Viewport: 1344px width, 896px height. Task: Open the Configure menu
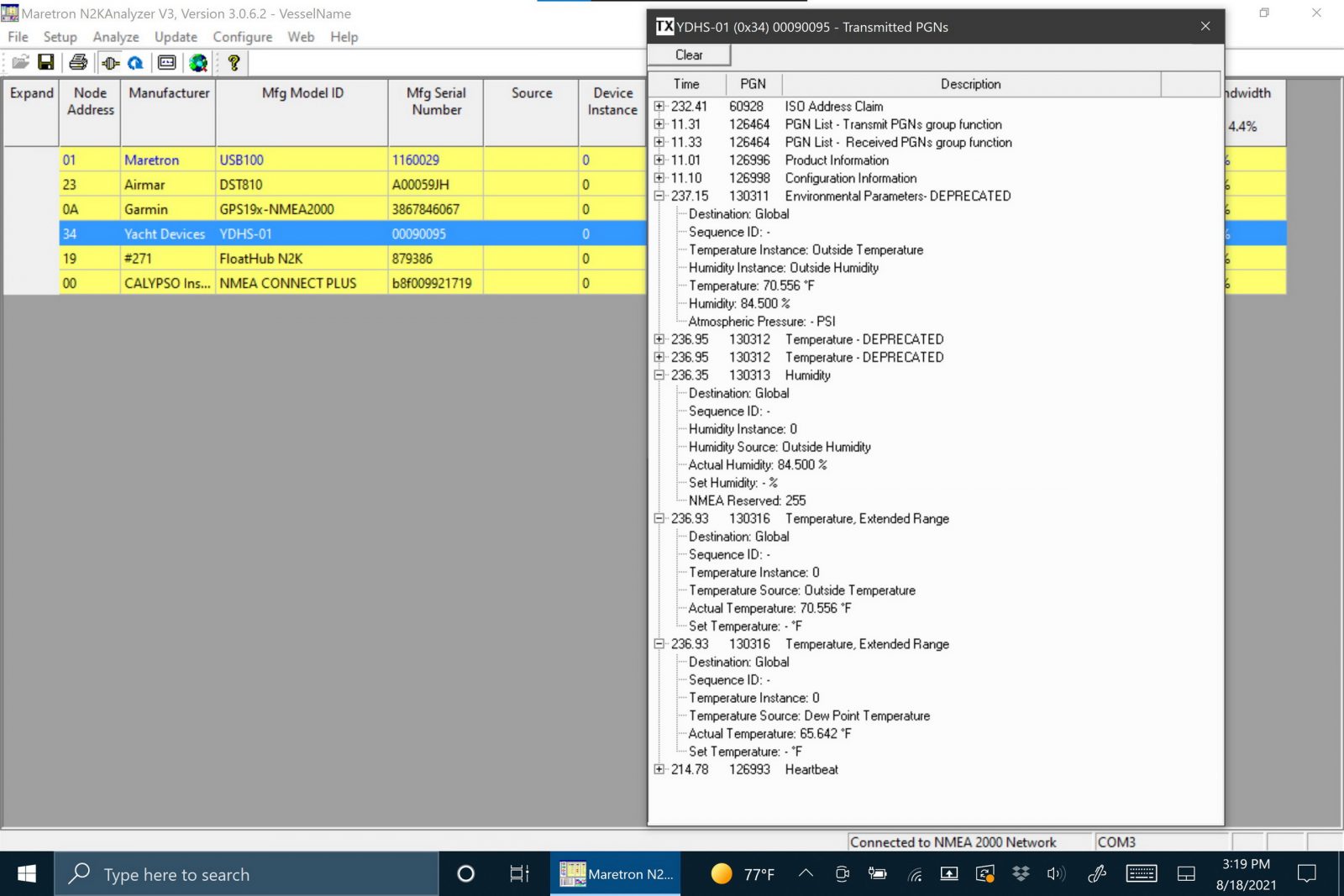coord(242,36)
